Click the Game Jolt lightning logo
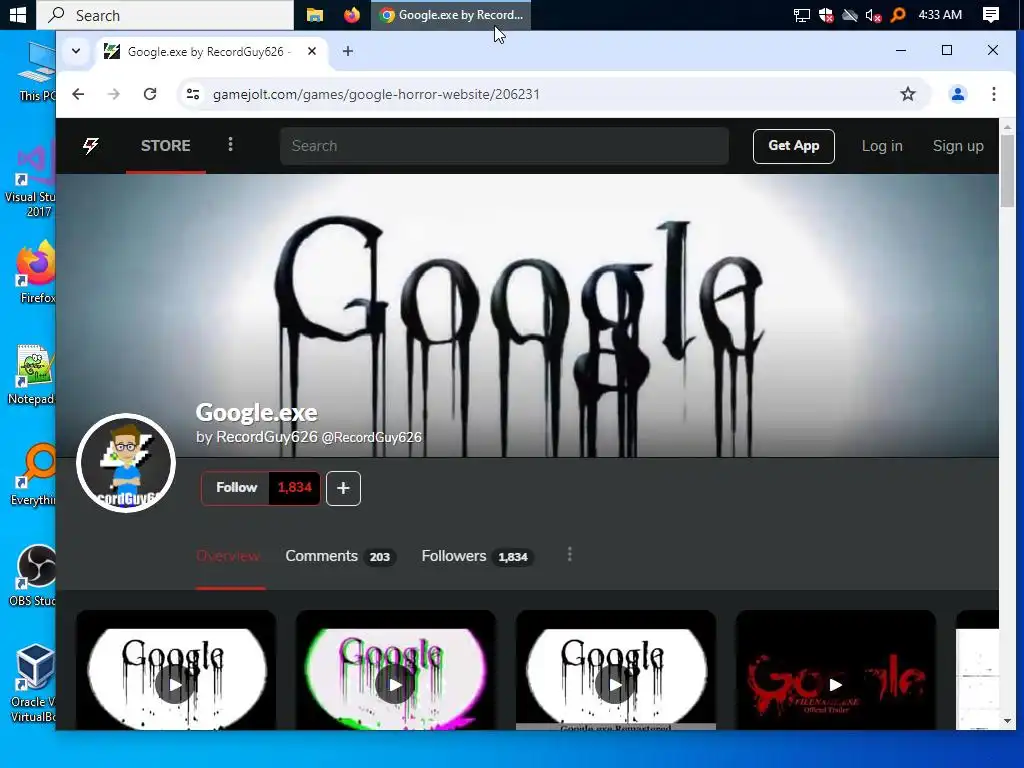This screenshot has height=768, width=1024. pyautogui.click(x=91, y=146)
